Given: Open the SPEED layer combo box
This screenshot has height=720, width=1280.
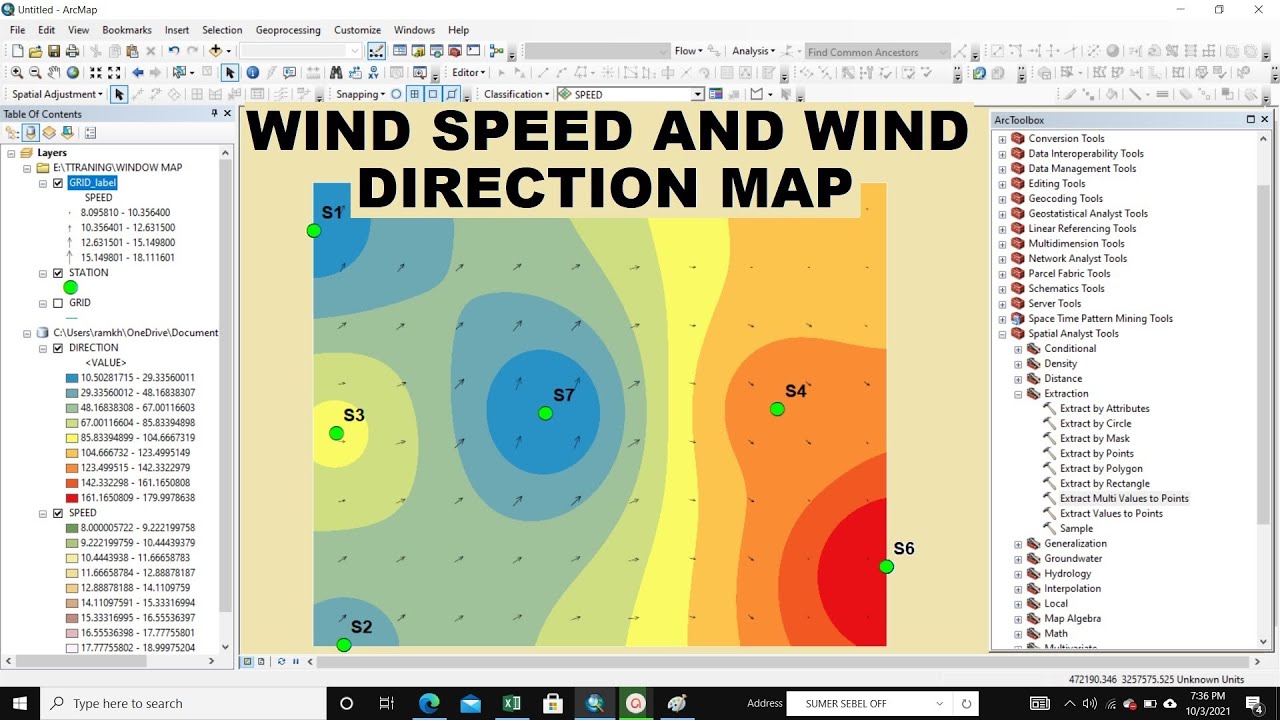Looking at the screenshot, I should click(631, 94).
